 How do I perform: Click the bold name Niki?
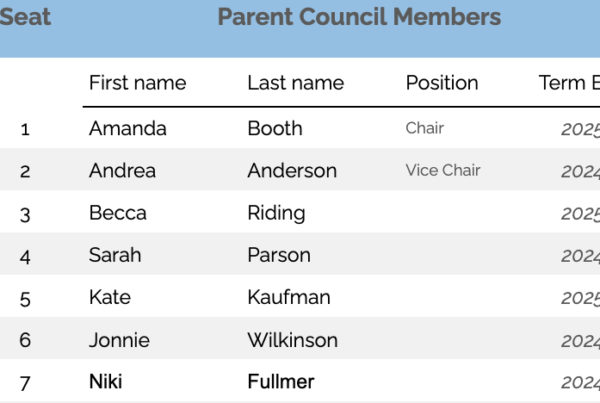(x=106, y=382)
